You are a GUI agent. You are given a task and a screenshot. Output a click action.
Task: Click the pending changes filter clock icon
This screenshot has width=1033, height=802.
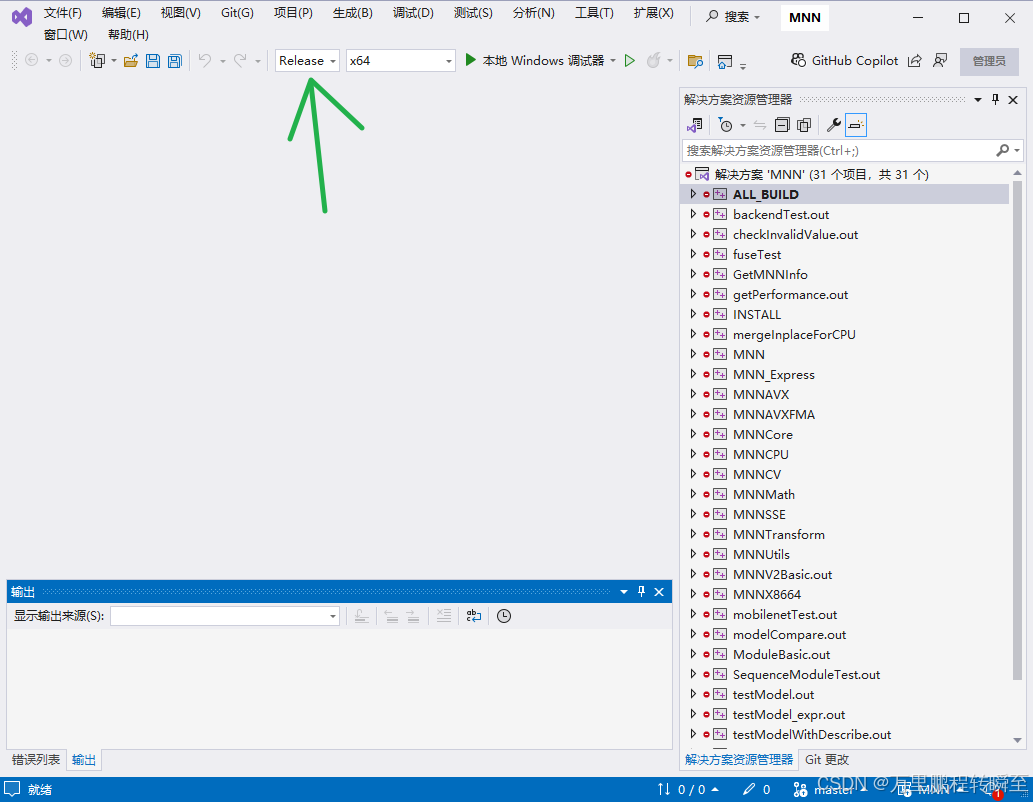(x=726, y=125)
